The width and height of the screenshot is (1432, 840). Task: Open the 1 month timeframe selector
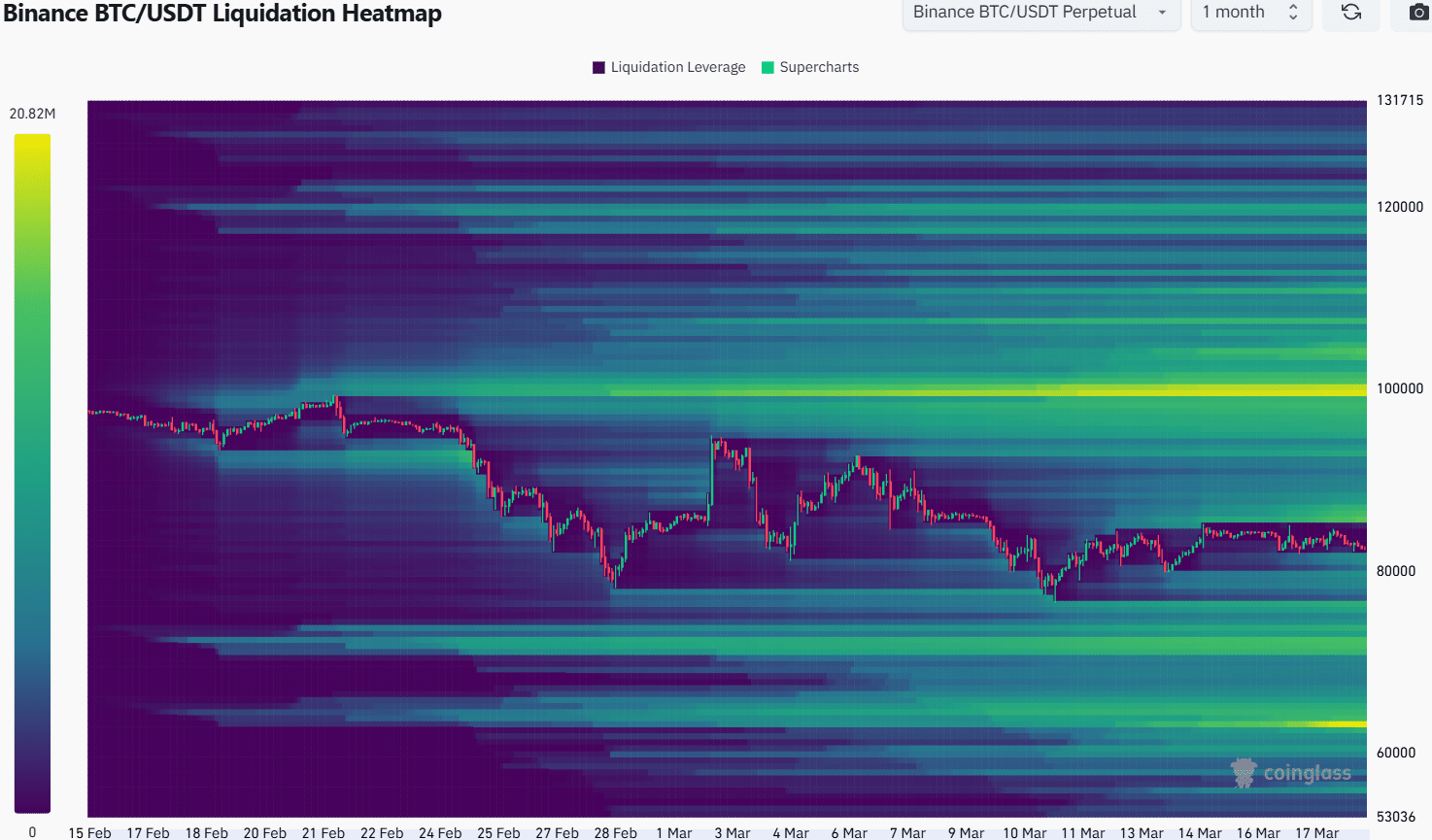[1251, 13]
